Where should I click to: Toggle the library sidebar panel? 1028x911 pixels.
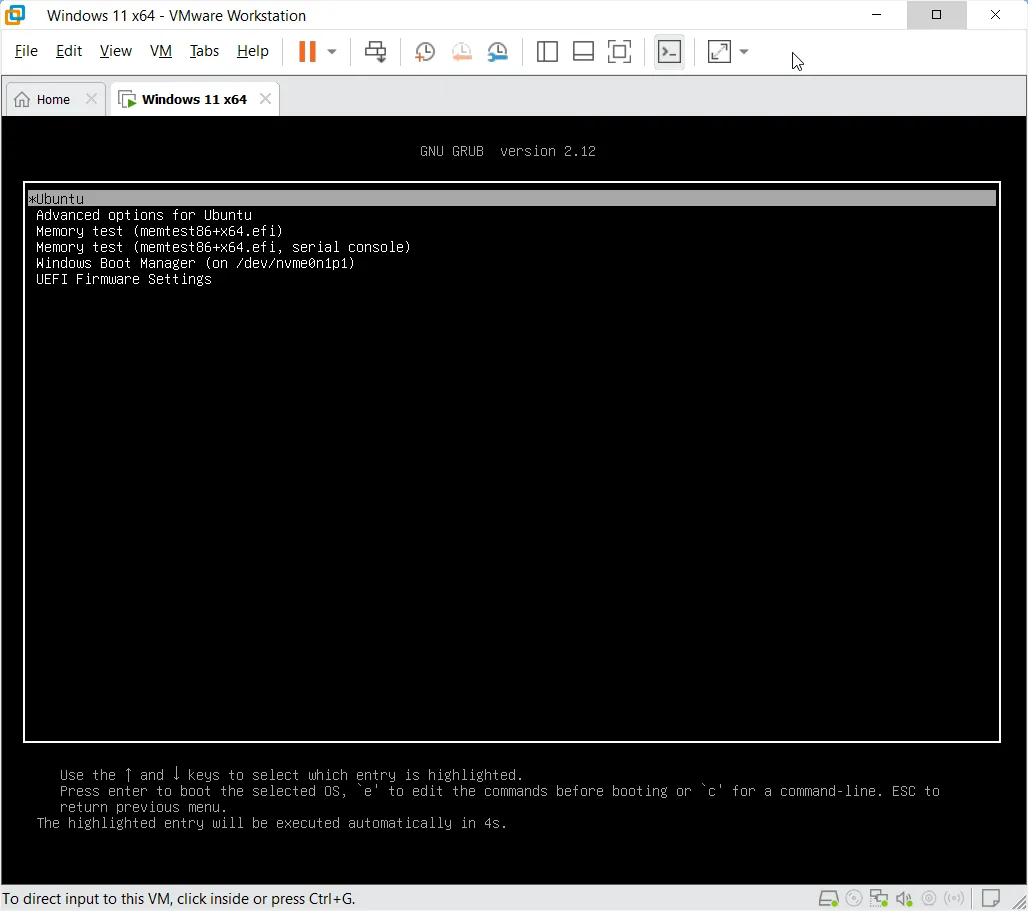pos(547,51)
